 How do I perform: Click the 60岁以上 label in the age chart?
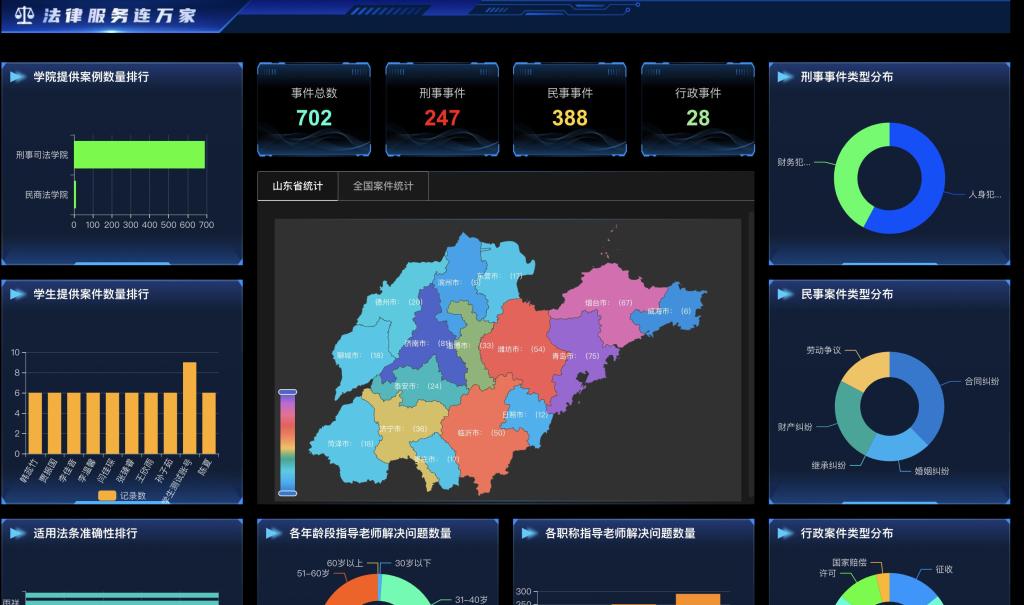(x=345, y=563)
